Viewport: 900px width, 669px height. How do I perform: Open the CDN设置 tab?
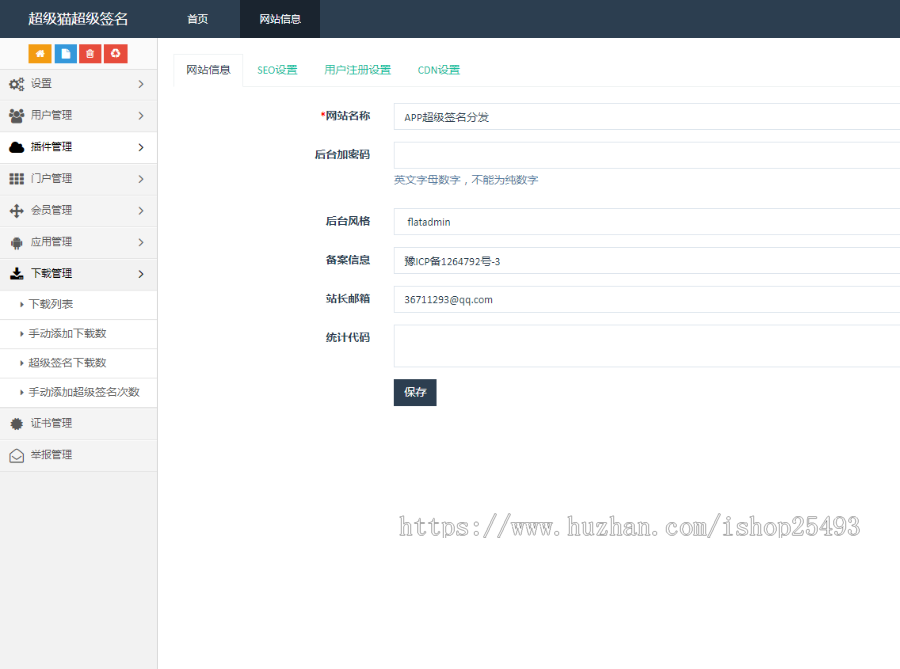coord(438,70)
